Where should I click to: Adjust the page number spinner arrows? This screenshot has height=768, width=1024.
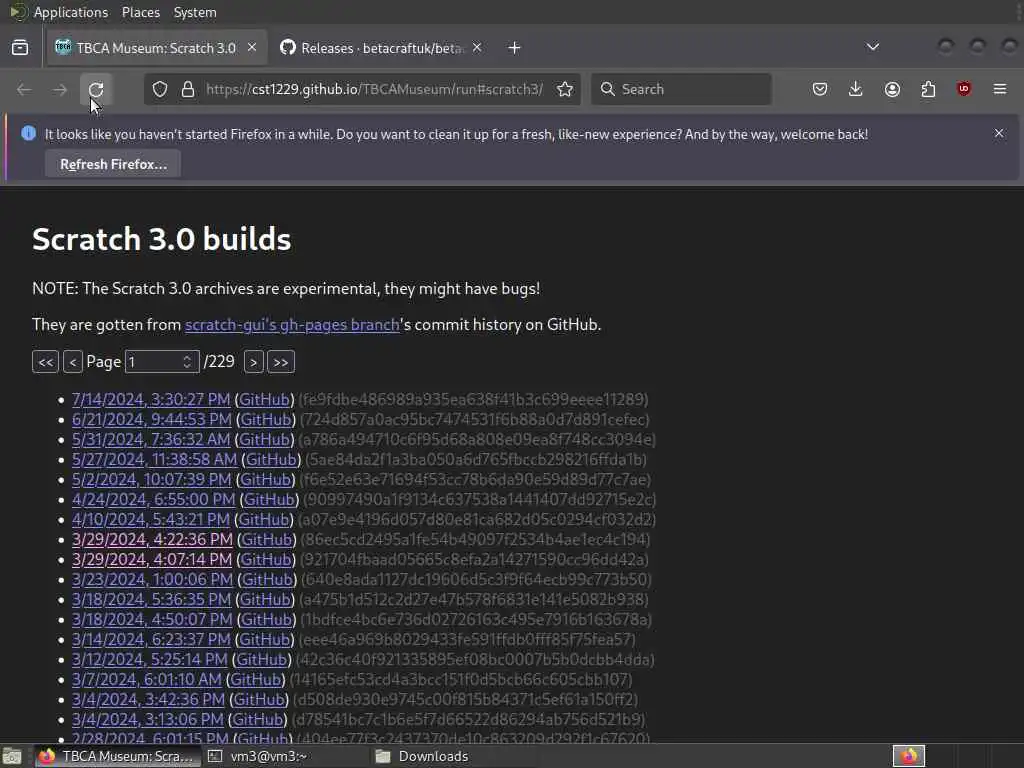pyautogui.click(x=187, y=362)
